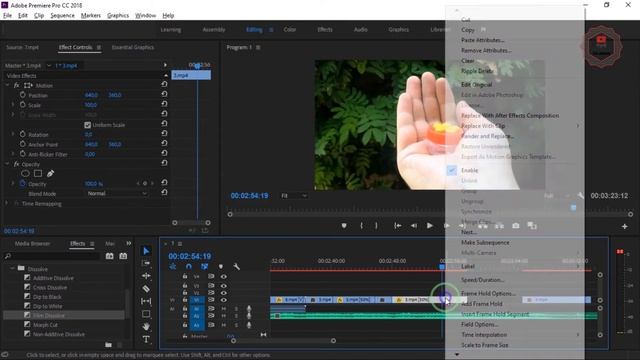640x360 pixels.
Task: Choose Add Frame Hold from context menu
Action: [x=482, y=304]
